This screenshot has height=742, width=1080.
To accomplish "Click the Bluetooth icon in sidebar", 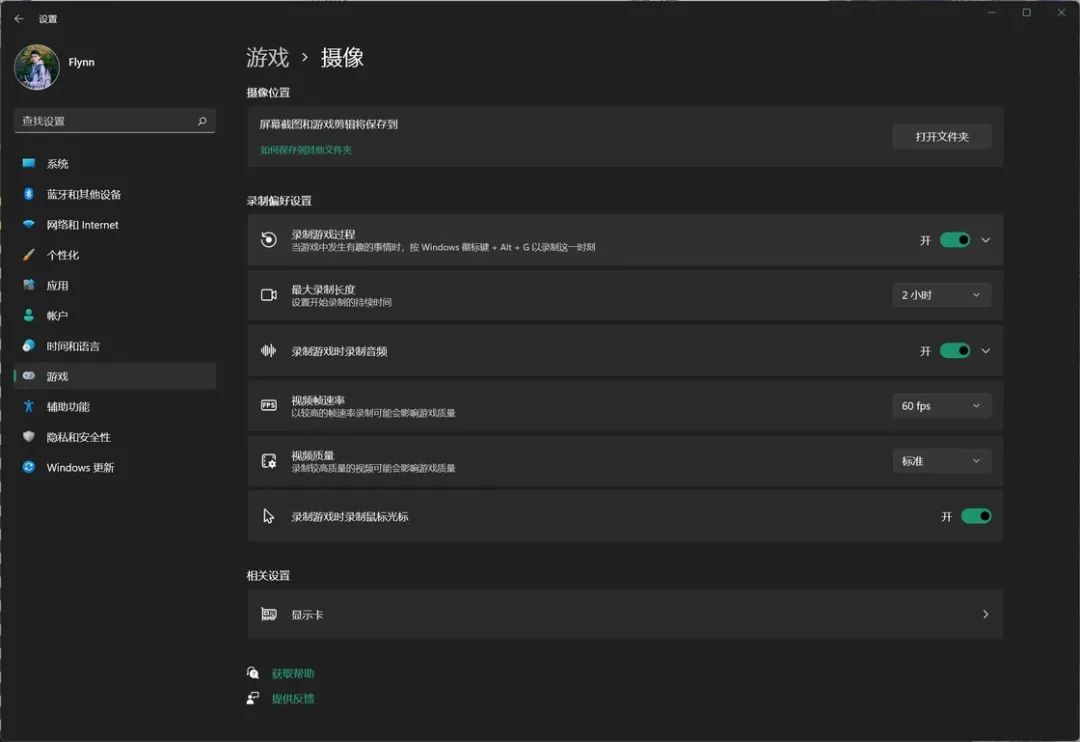I will 28,194.
